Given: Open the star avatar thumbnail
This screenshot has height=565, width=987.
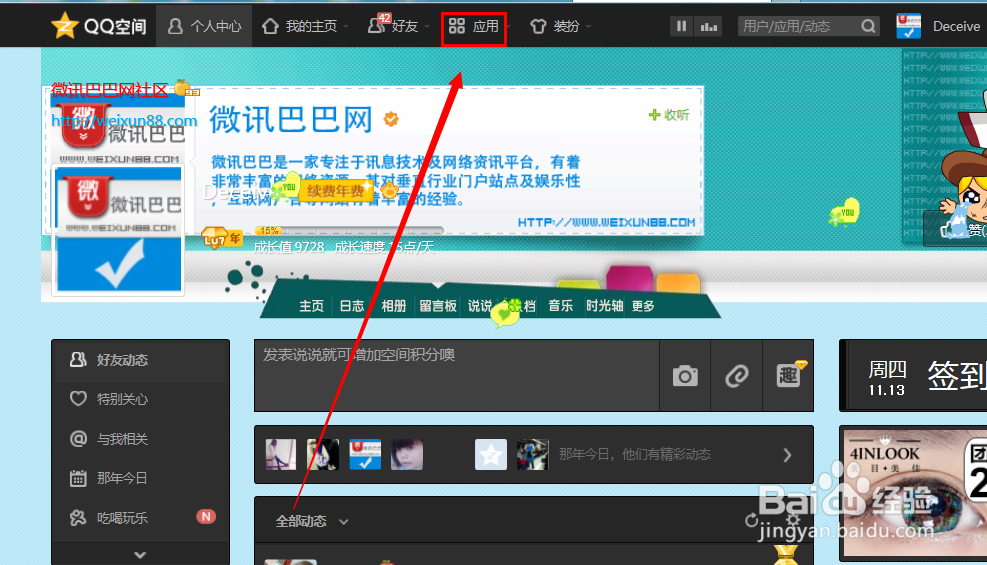Looking at the screenshot, I should [x=490, y=454].
